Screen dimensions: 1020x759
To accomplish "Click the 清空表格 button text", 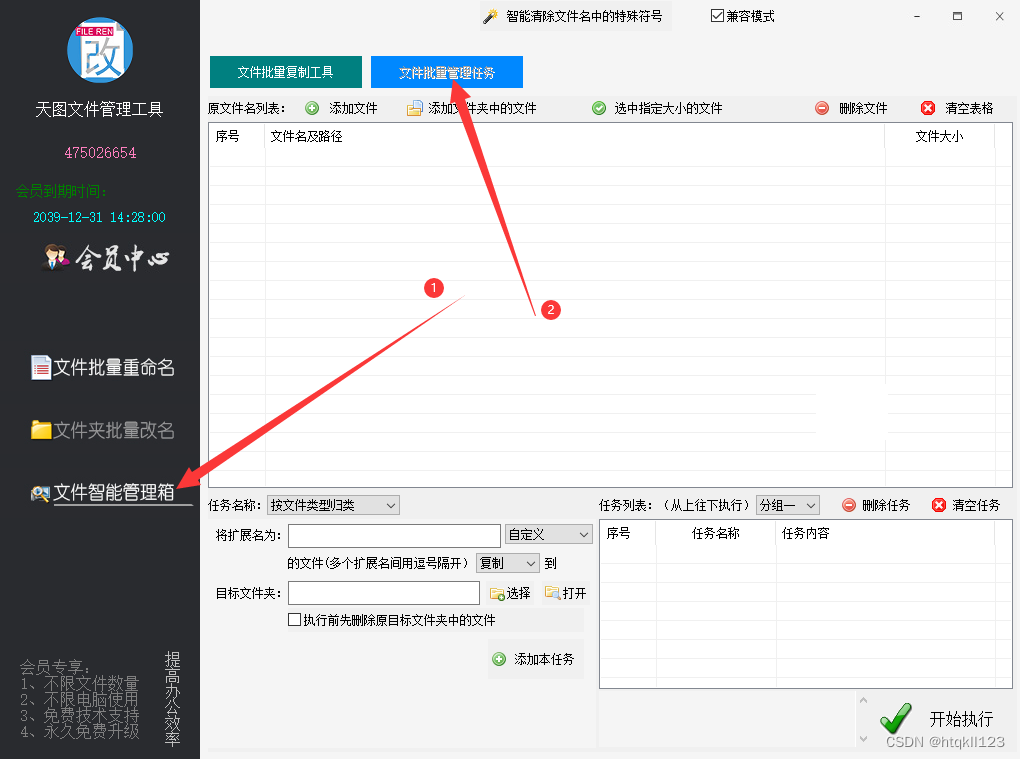I will [x=969, y=108].
